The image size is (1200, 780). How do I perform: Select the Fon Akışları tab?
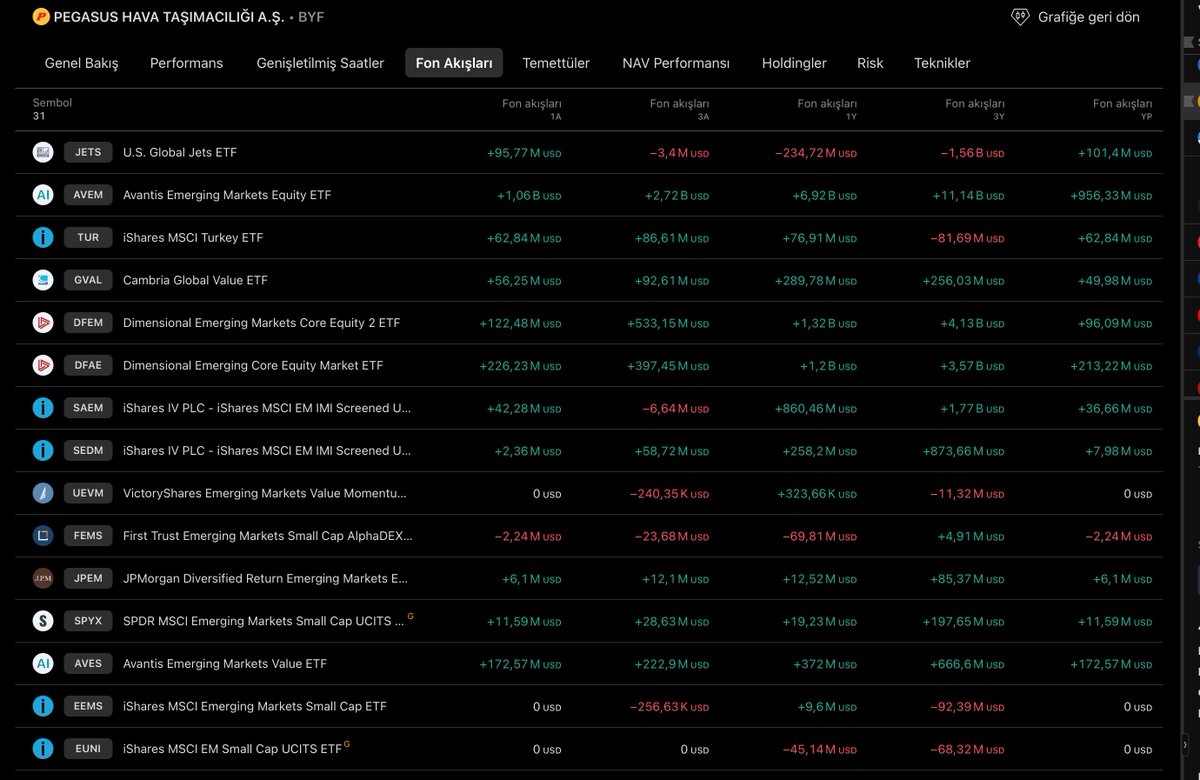click(454, 63)
